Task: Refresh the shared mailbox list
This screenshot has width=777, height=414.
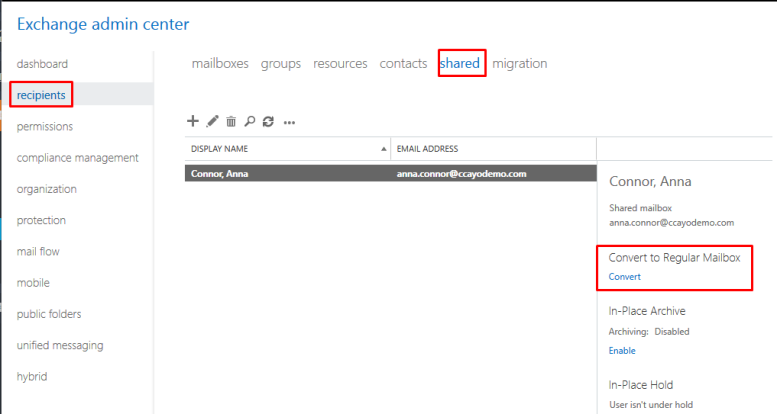Action: coord(269,121)
